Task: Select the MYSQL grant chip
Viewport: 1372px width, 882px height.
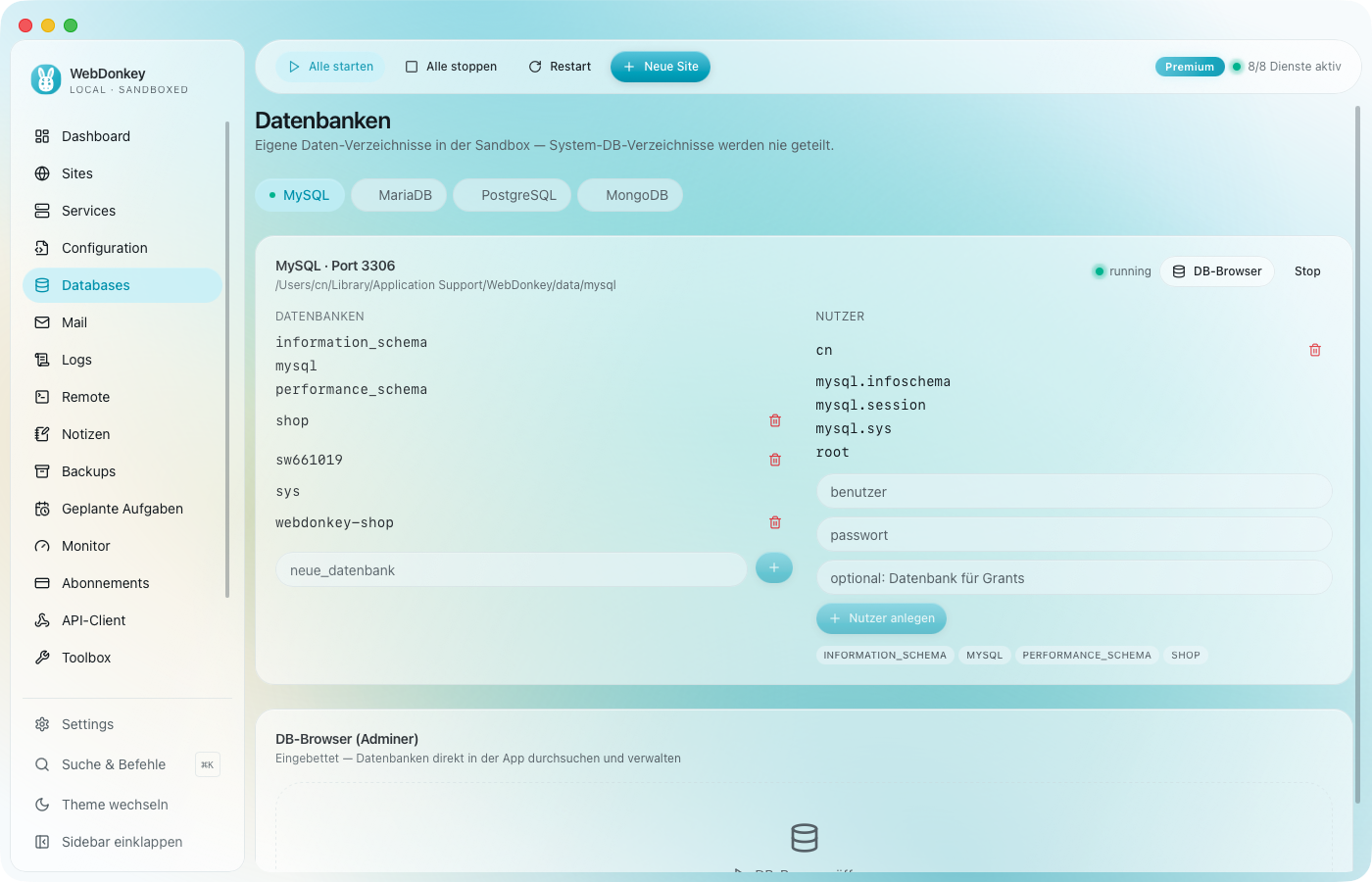Action: tap(985, 656)
